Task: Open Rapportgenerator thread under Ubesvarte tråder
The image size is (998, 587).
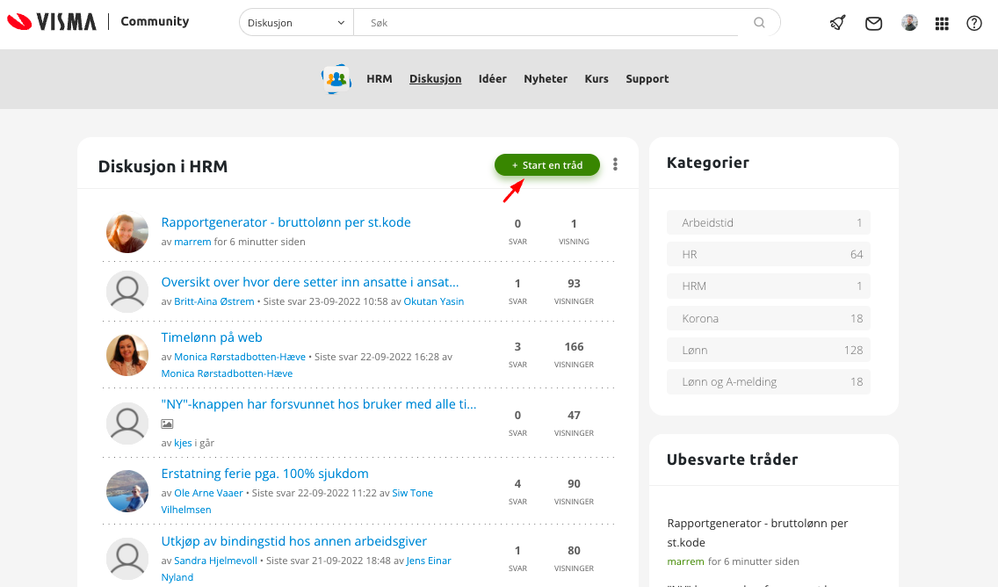Action: click(757, 533)
